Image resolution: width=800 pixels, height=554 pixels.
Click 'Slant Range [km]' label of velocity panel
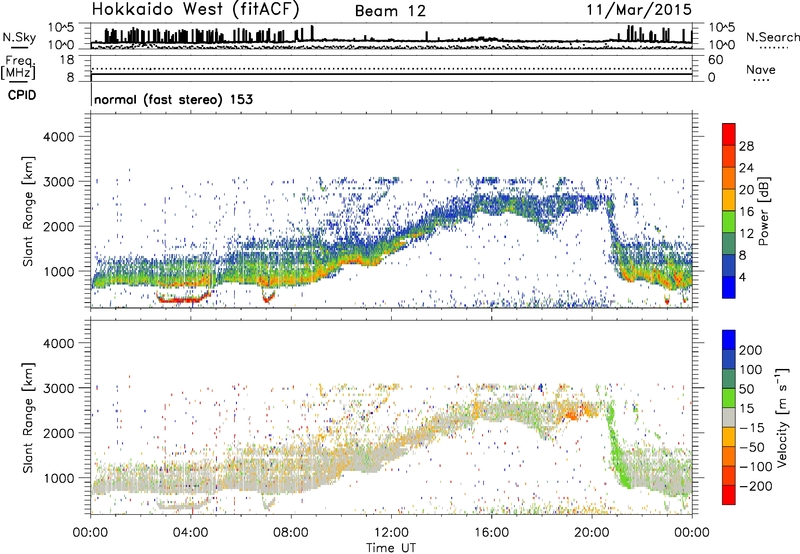click(29, 418)
